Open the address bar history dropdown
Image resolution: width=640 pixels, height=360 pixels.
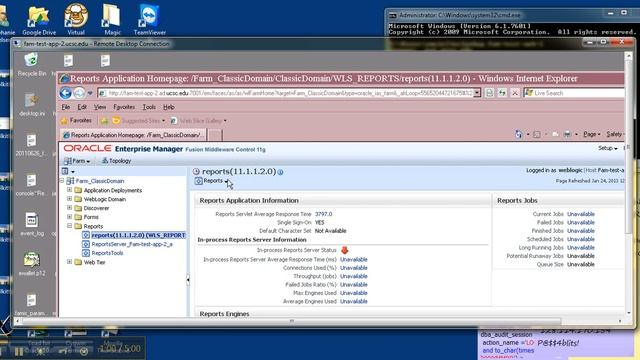[477, 93]
